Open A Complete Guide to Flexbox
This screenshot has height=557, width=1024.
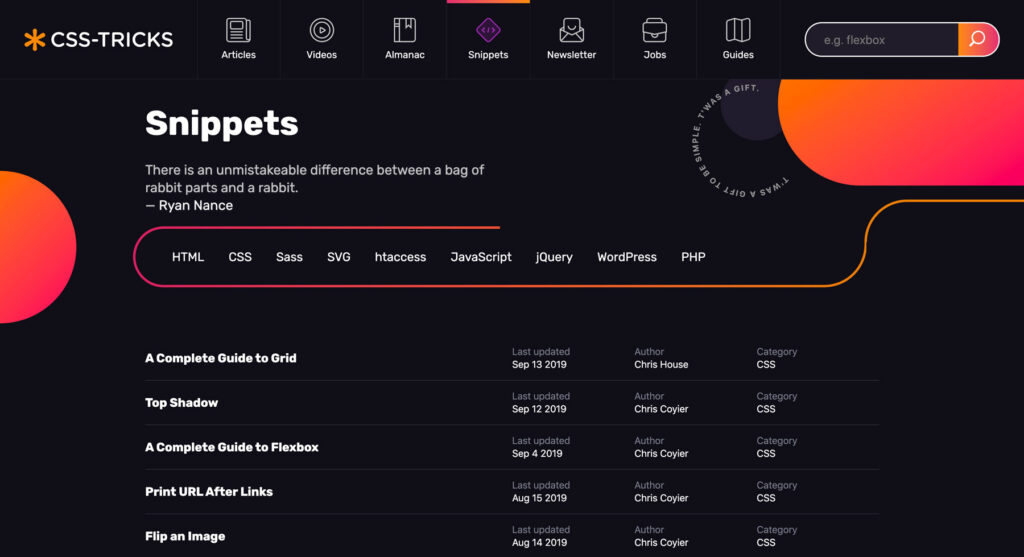(232, 447)
